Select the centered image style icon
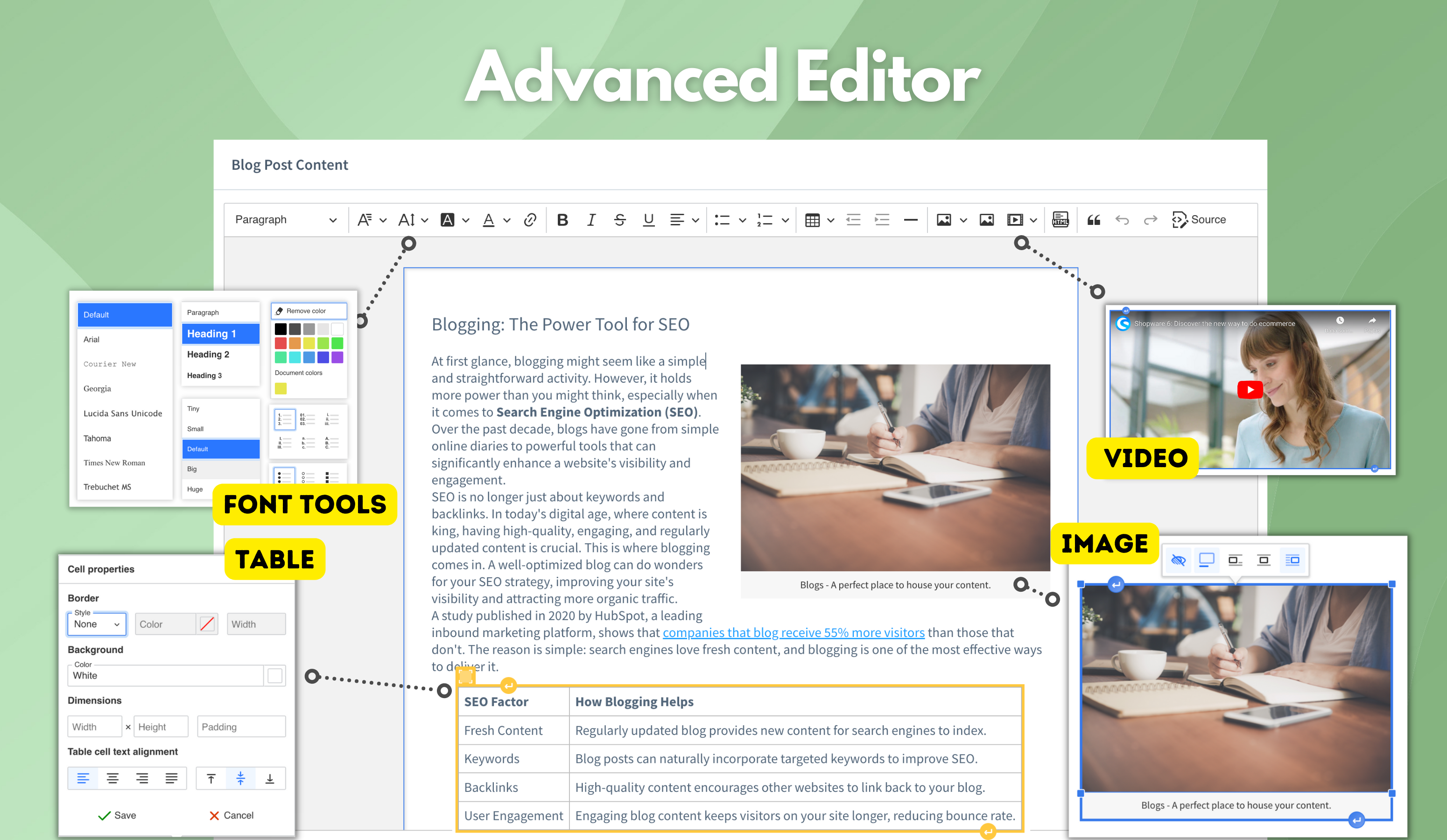This screenshot has height=840, width=1447. tap(1263, 560)
